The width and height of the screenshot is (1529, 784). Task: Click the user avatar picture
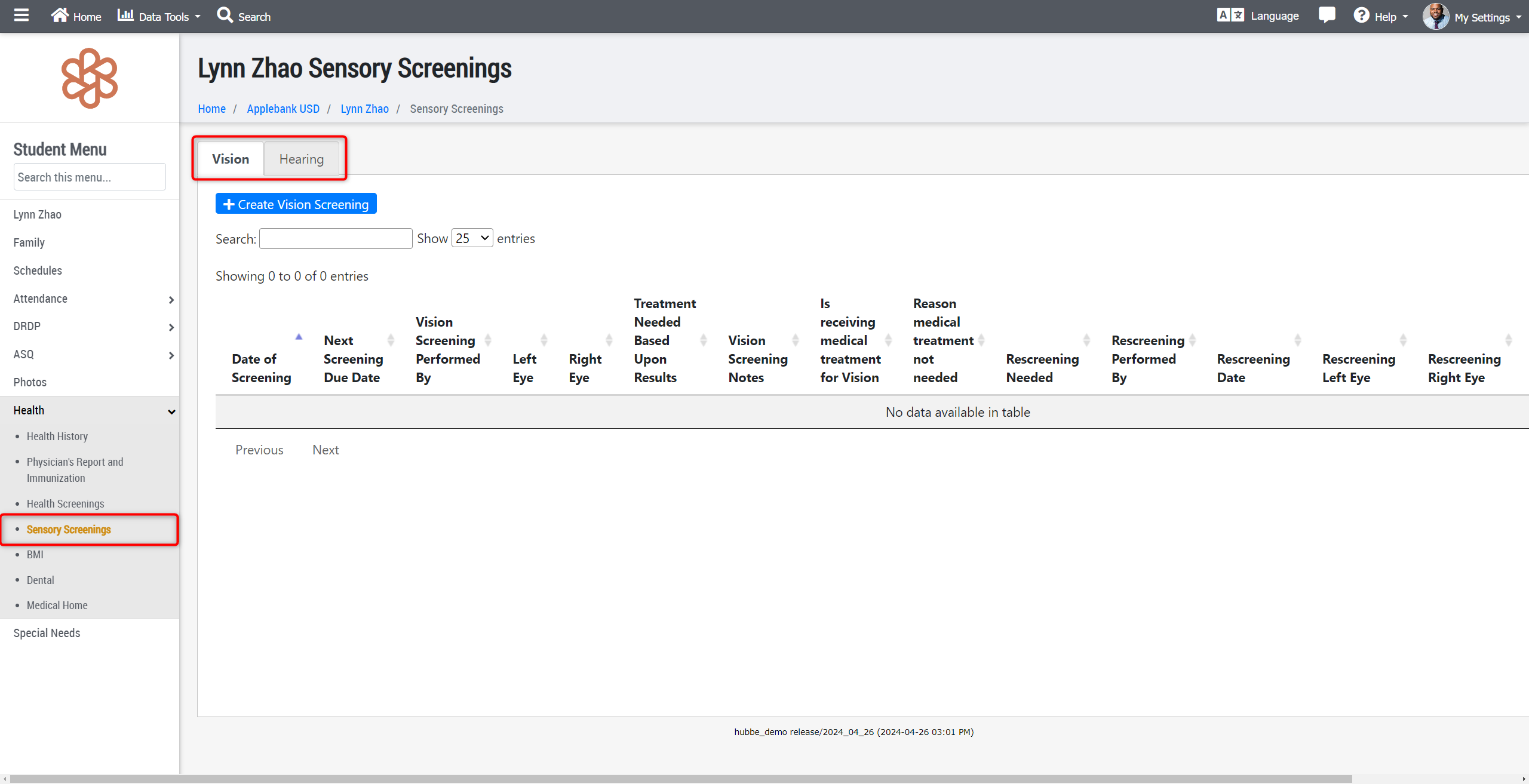pyautogui.click(x=1436, y=17)
